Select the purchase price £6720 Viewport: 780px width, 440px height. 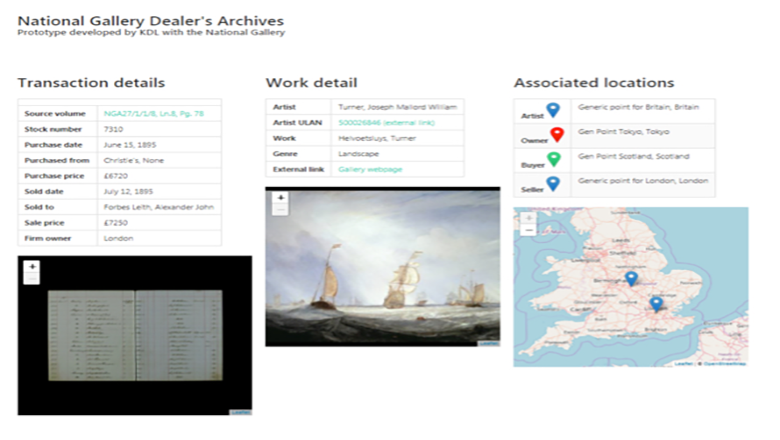(116, 176)
